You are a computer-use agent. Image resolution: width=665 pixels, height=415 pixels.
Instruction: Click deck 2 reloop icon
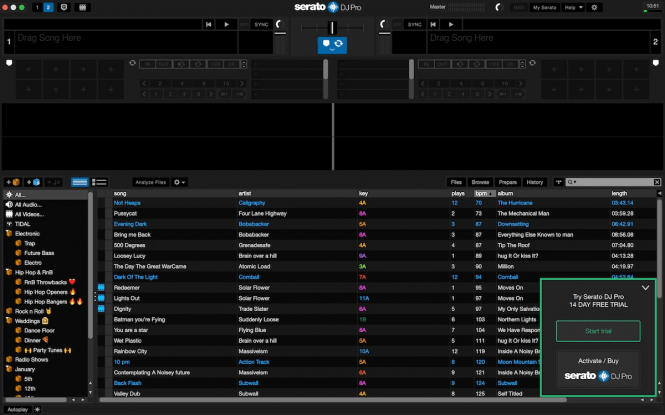pyautogui.click(x=460, y=64)
